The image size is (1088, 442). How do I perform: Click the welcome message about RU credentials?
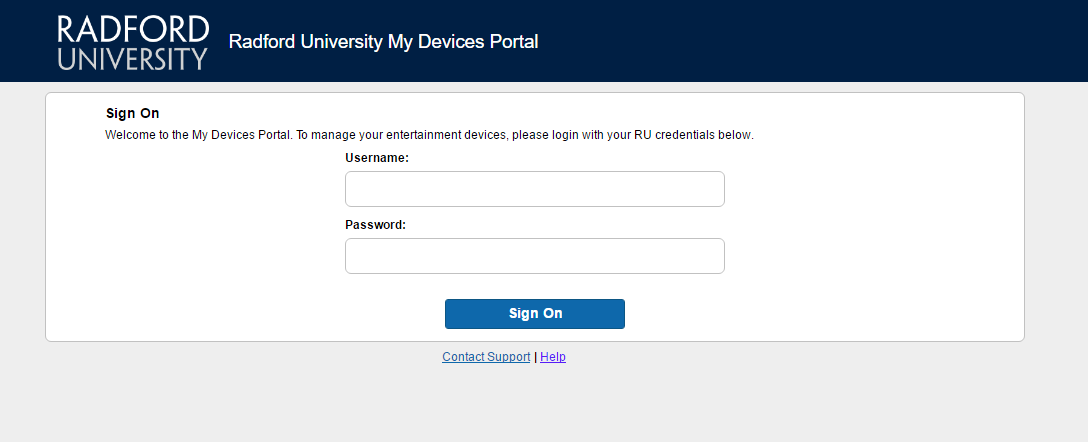click(430, 135)
